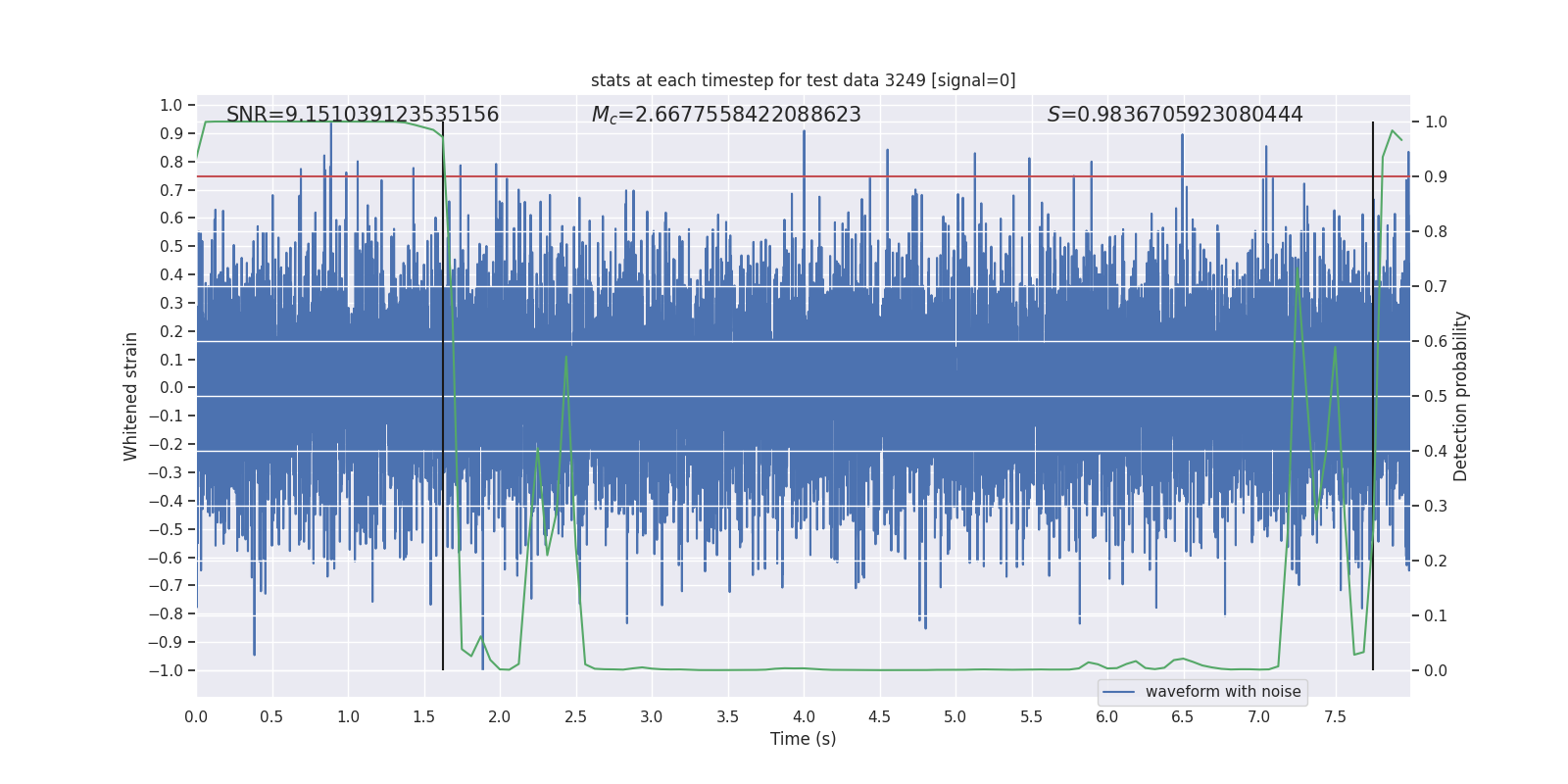Select the 0.3 tick on the Detection probability axis
The height and width of the screenshot is (784, 1568).
[x=1436, y=507]
